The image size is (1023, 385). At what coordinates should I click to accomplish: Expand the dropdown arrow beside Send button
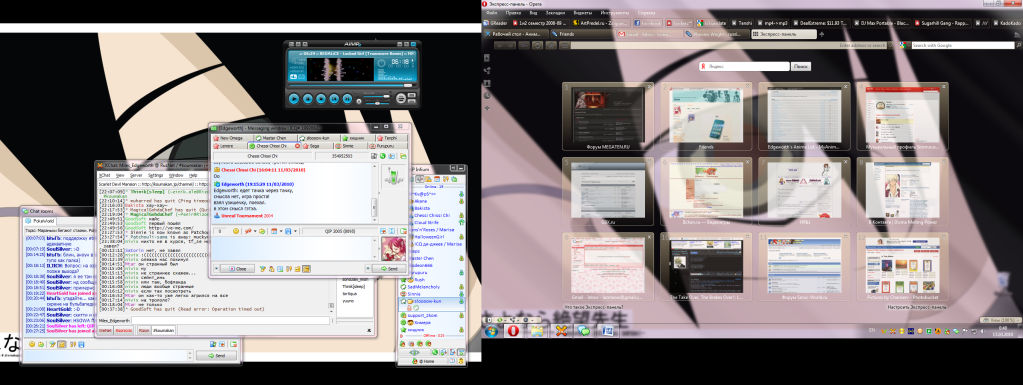pyautogui.click(x=367, y=268)
